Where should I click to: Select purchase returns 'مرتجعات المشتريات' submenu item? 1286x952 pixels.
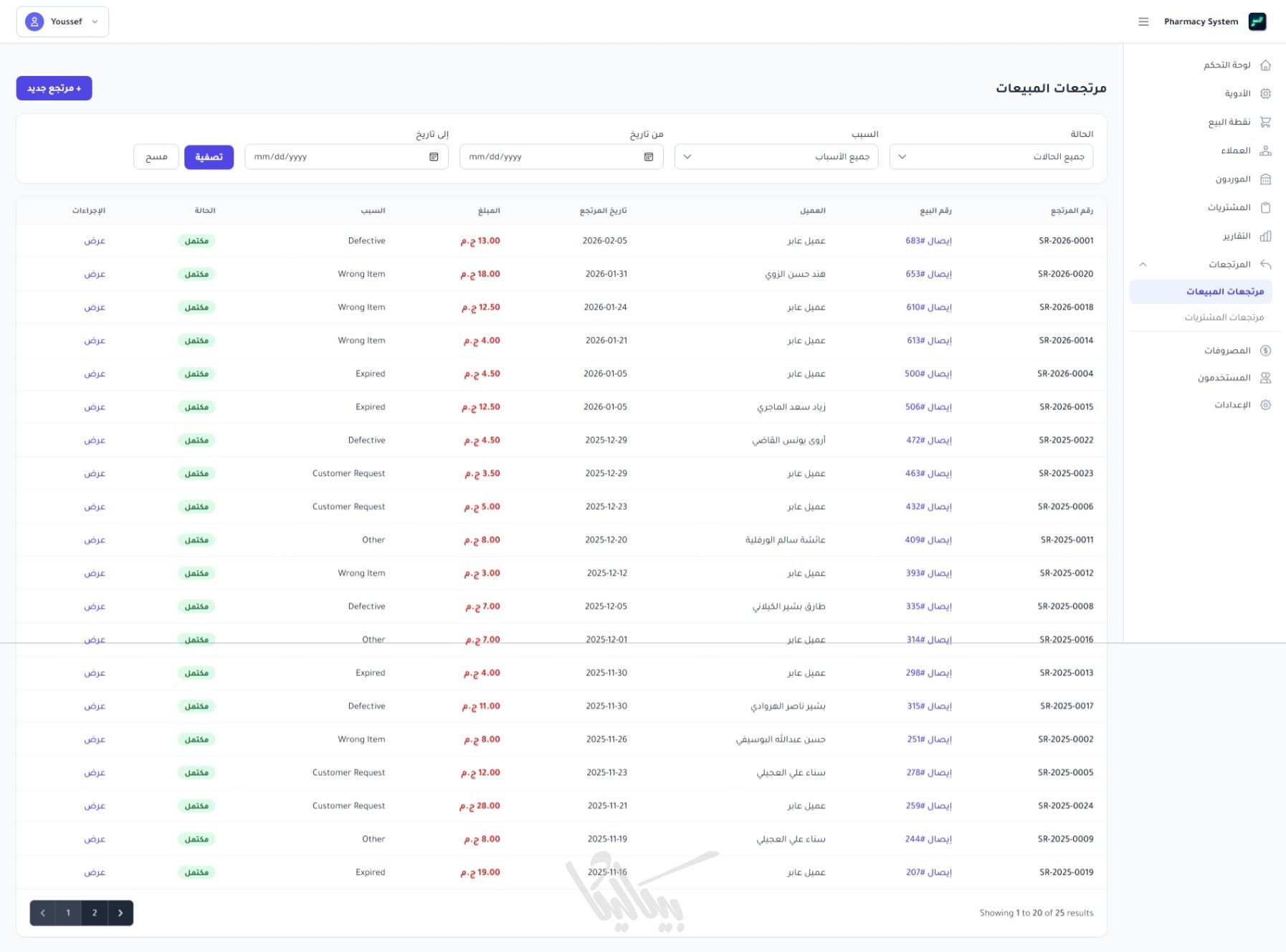pos(1224,317)
